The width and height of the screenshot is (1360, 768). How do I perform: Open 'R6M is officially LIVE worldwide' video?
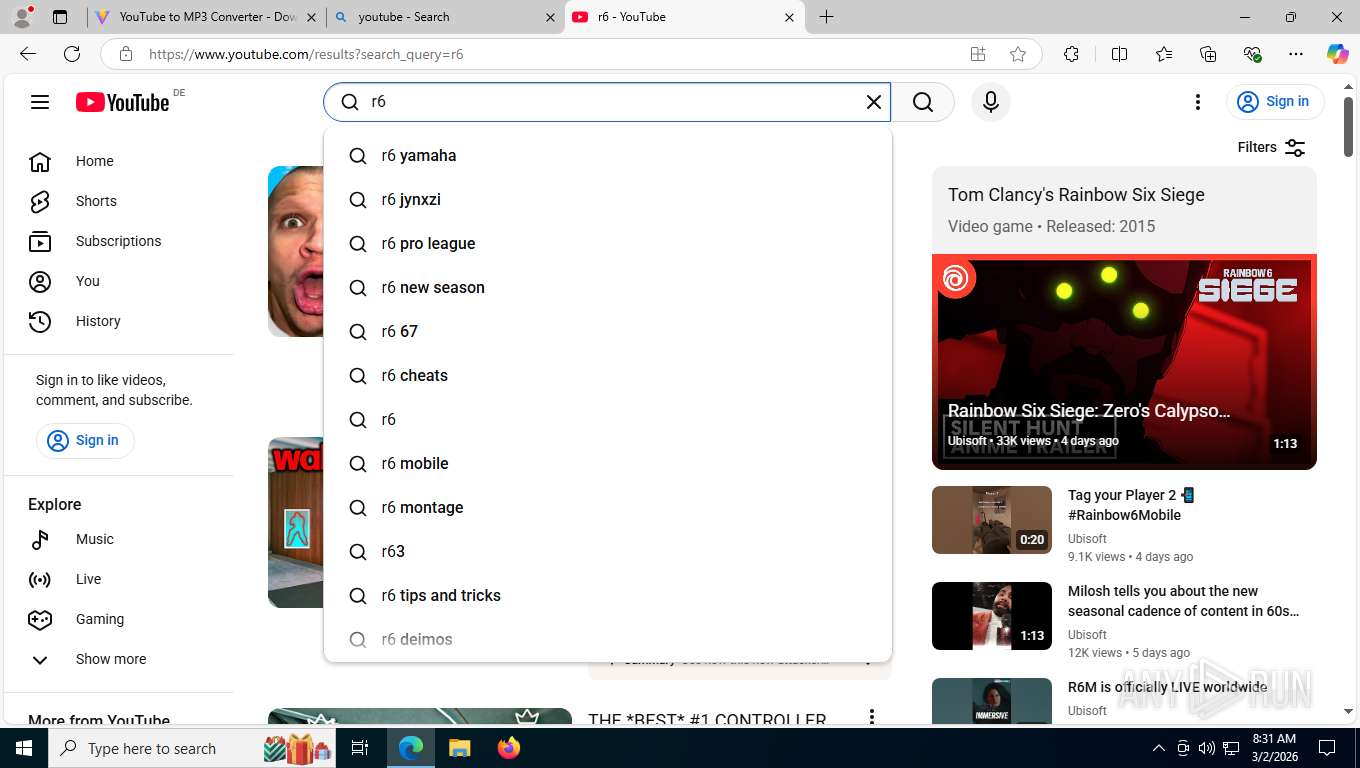tap(1167, 687)
